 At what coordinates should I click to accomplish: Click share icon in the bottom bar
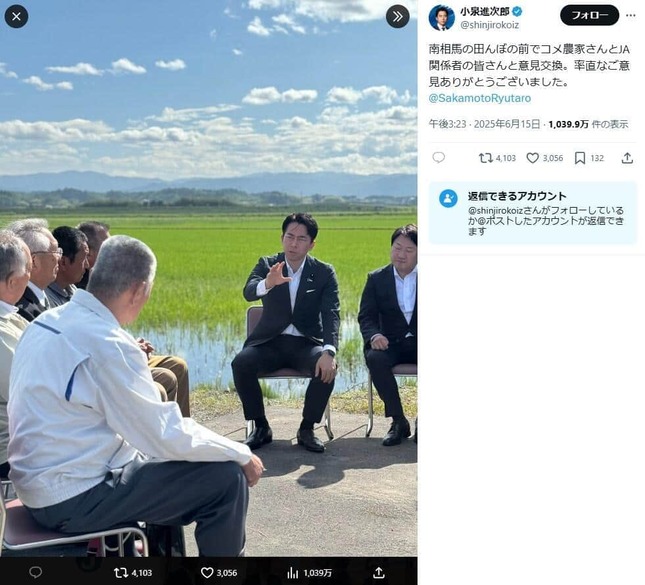[378, 572]
